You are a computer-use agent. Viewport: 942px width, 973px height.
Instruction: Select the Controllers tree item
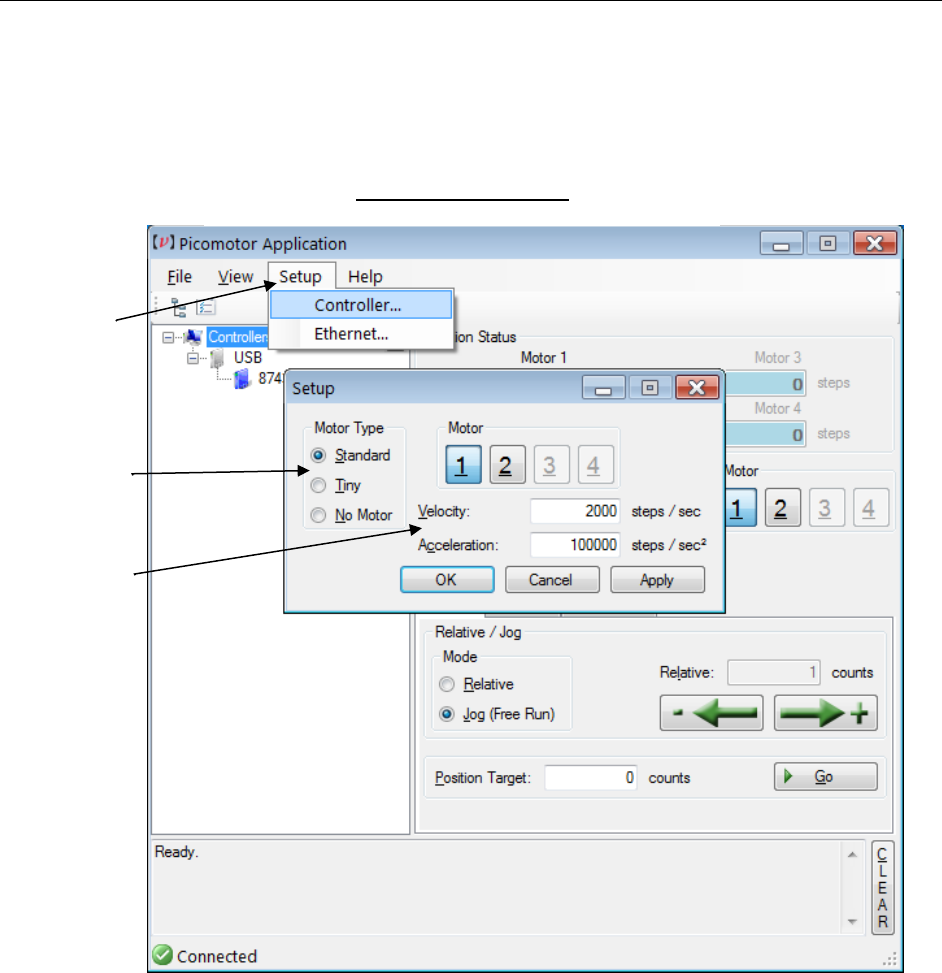pos(238,337)
